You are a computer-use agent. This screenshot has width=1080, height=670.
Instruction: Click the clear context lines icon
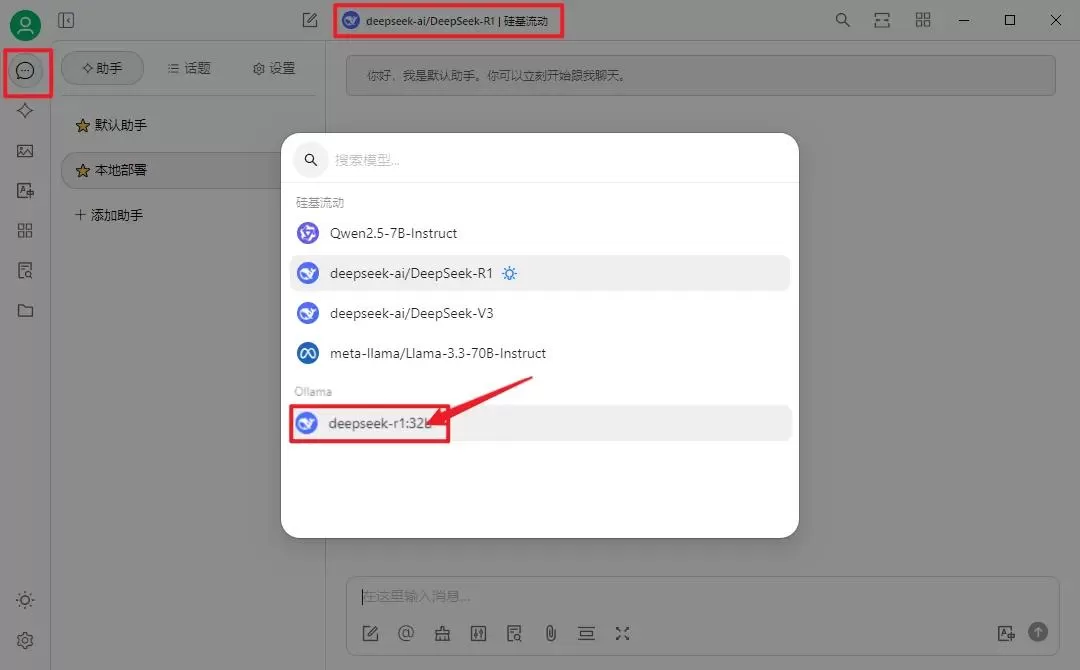tap(586, 634)
